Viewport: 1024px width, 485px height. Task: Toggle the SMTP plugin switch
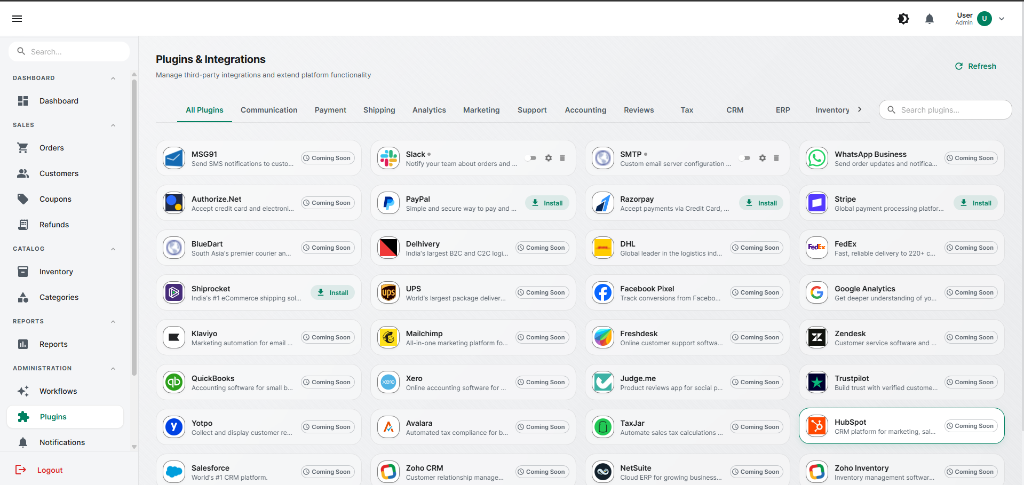[x=745, y=158]
